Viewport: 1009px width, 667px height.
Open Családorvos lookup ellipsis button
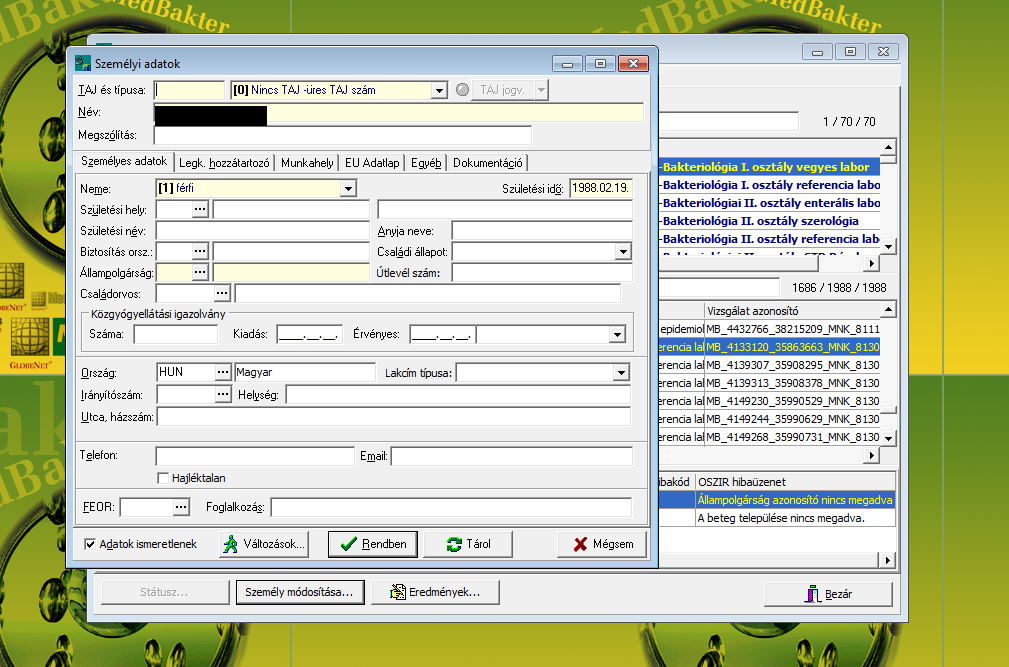[222, 294]
